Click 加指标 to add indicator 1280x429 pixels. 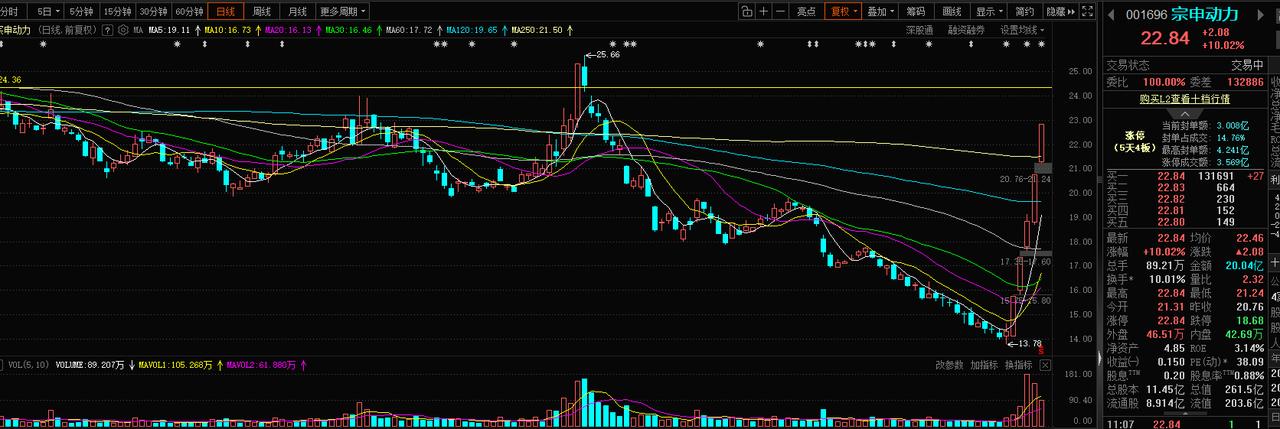984,365
